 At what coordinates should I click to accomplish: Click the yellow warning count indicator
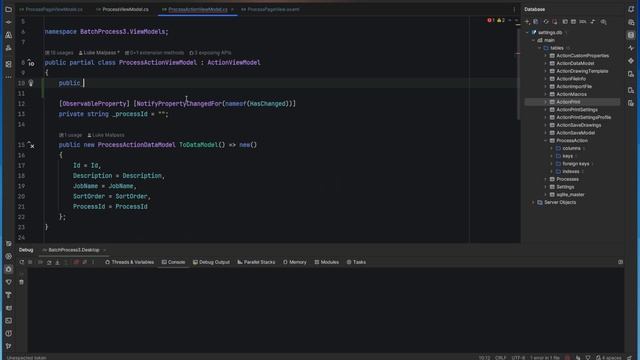click(x=501, y=20)
